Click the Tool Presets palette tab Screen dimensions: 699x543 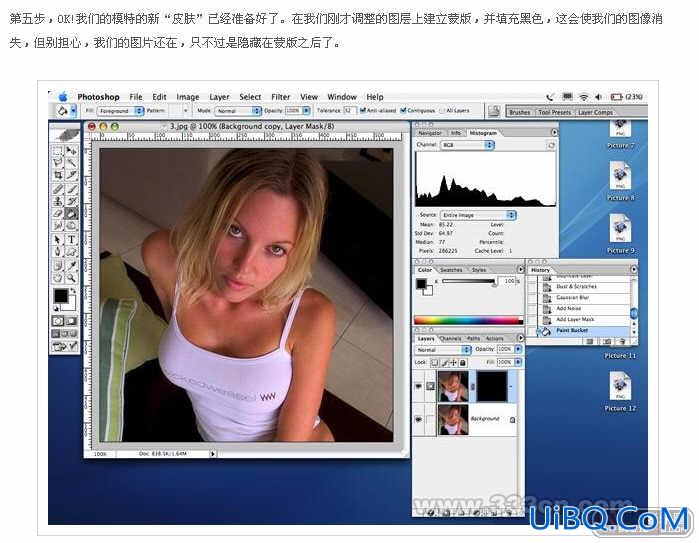click(554, 112)
